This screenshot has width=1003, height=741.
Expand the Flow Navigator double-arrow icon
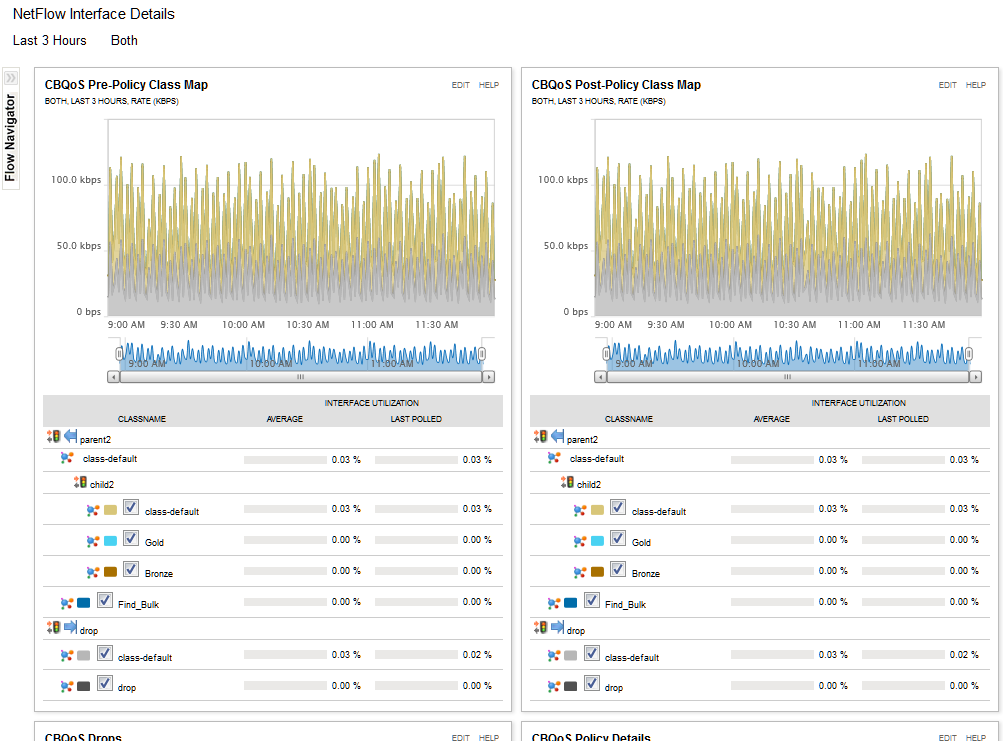tap(11, 78)
